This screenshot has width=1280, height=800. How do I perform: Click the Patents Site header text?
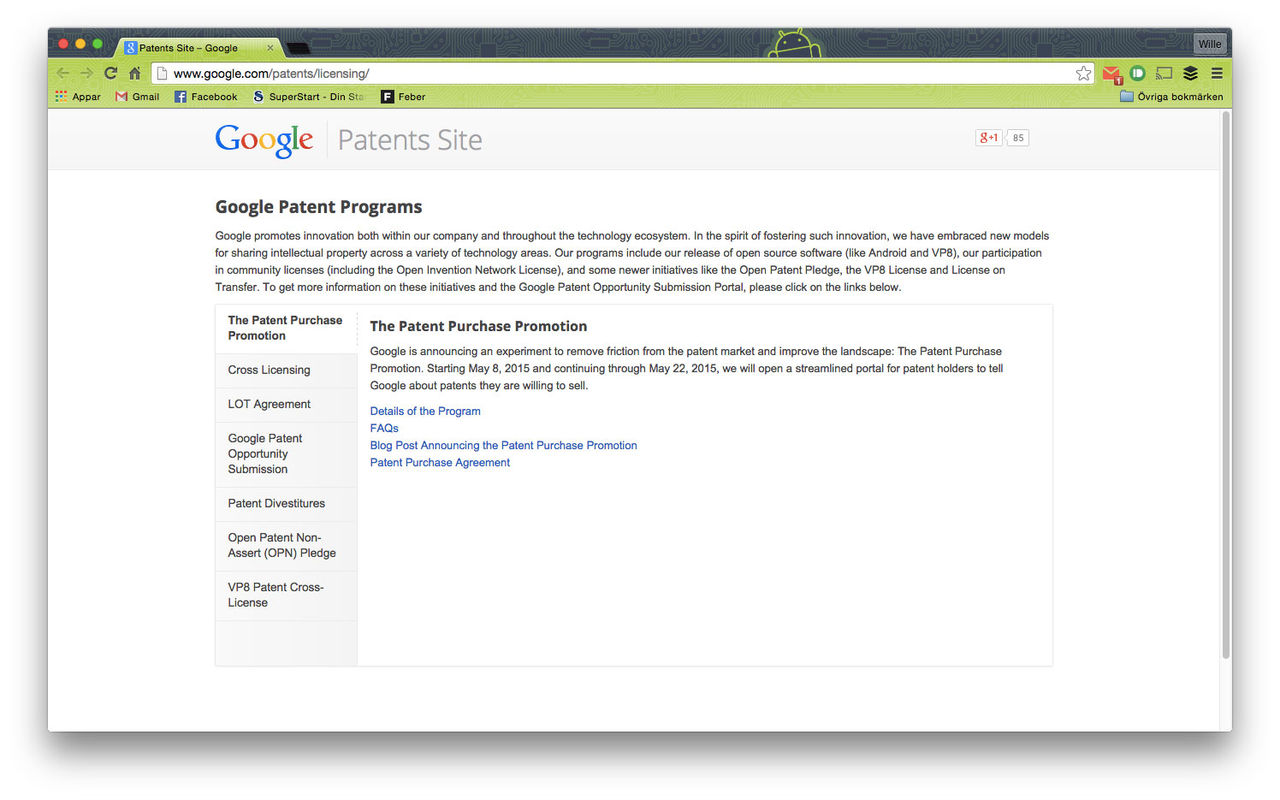point(410,140)
